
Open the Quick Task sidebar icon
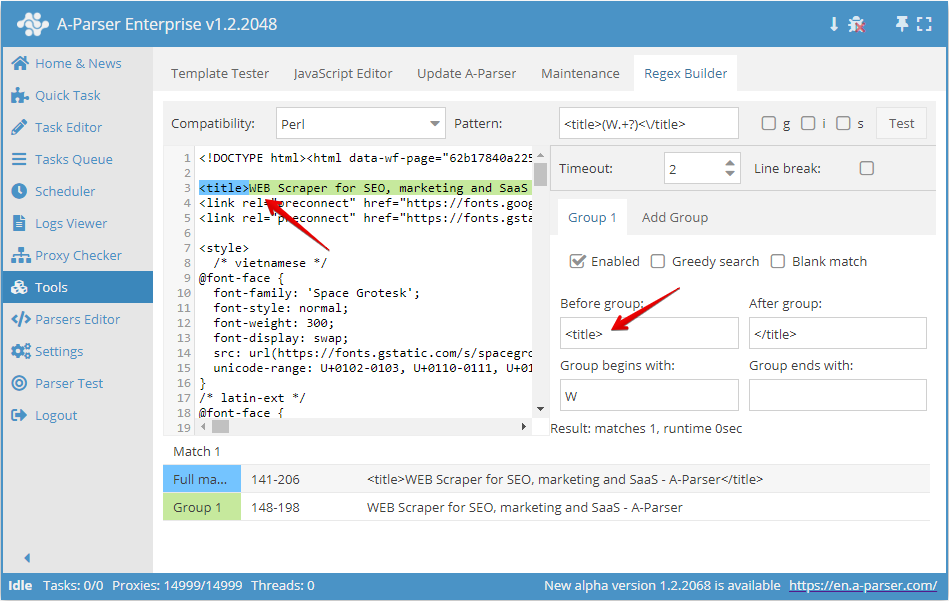22,95
